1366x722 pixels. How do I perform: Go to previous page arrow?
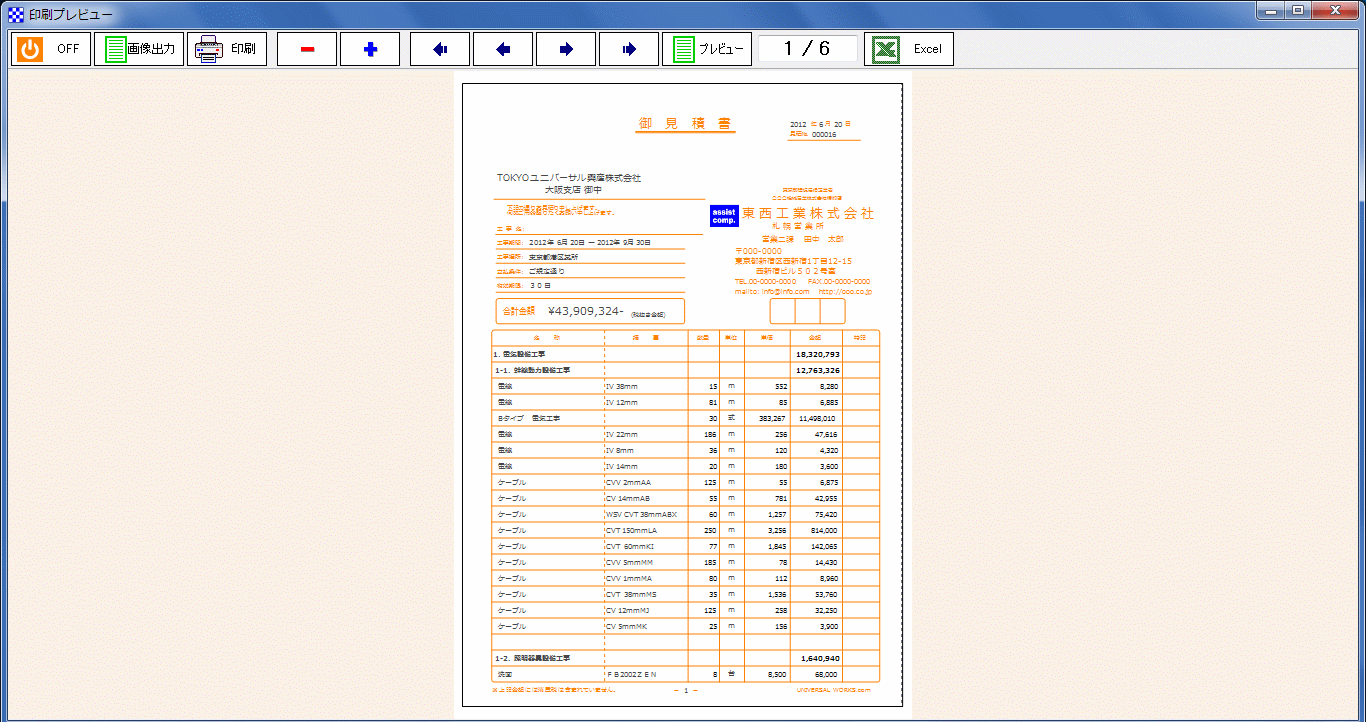click(503, 49)
